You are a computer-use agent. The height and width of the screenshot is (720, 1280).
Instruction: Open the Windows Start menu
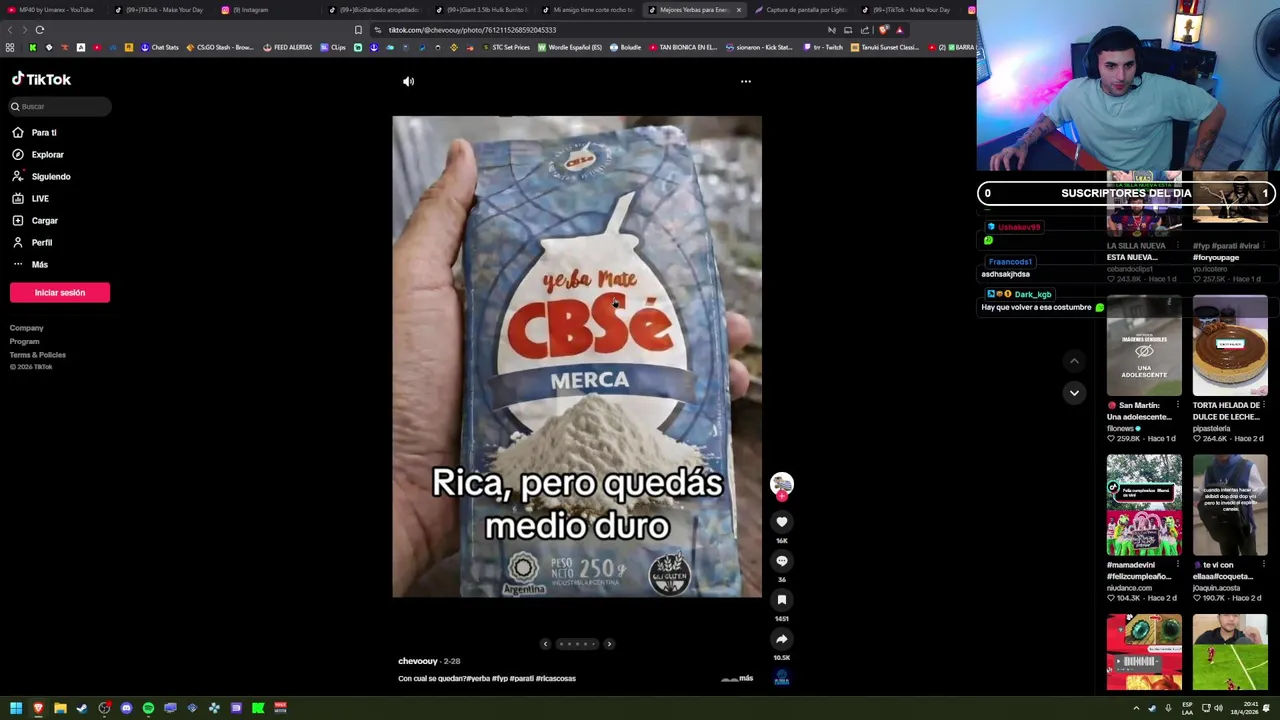(x=16, y=708)
